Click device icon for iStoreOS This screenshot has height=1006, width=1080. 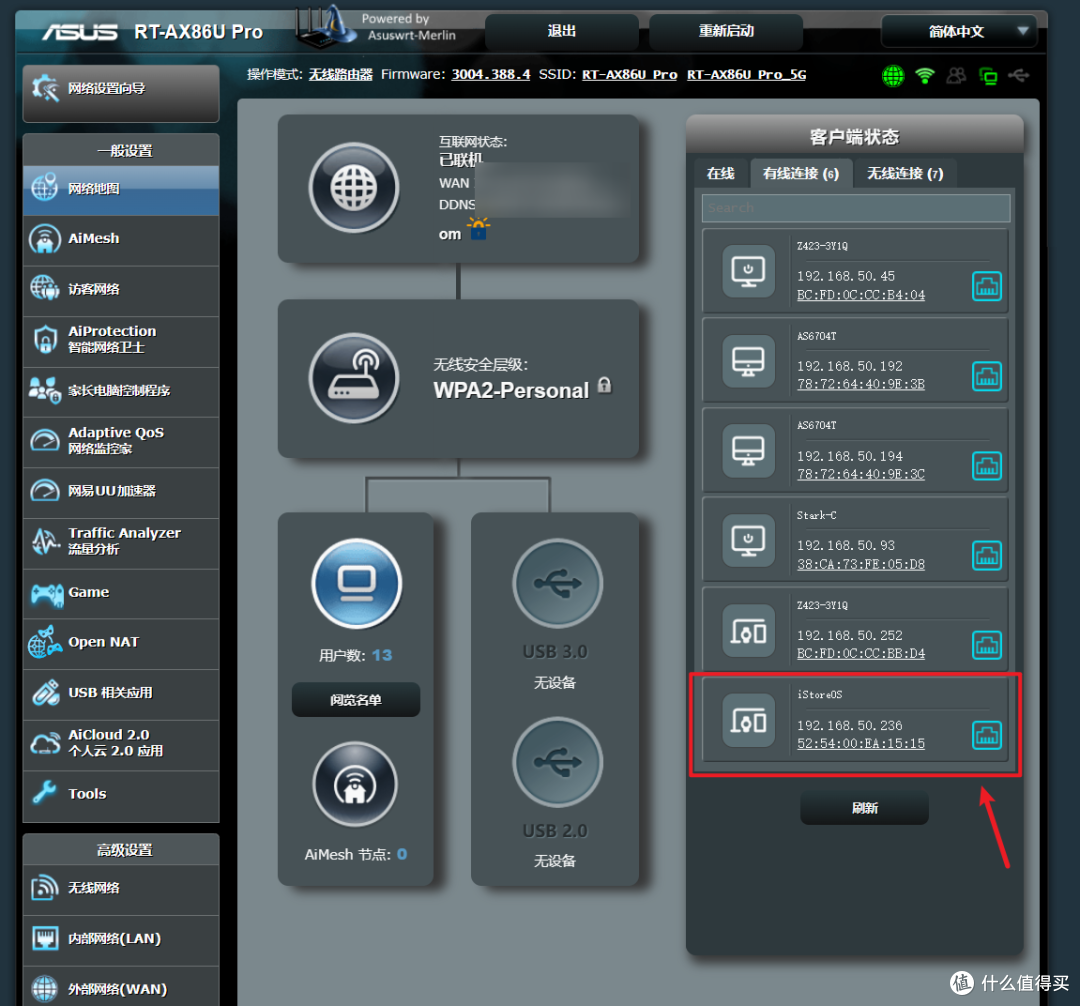click(748, 721)
